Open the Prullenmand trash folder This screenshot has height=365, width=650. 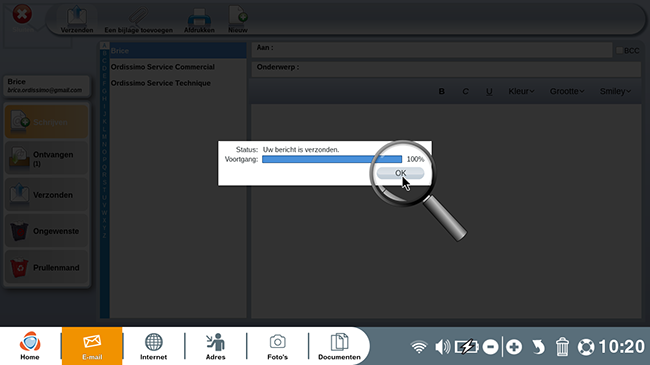(46, 268)
